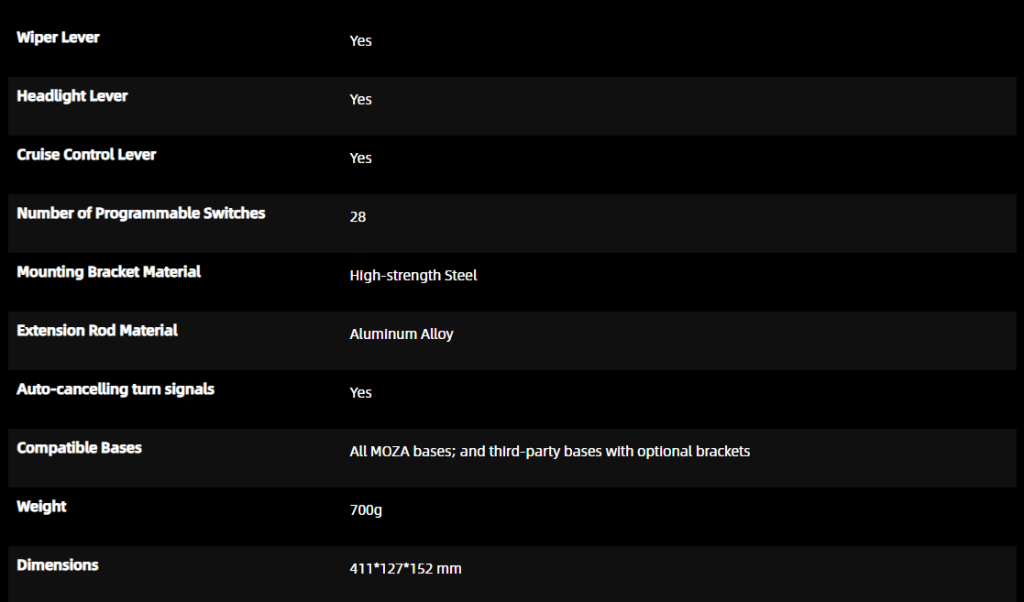Click the Wiper Lever row label
The image size is (1024, 602).
pyautogui.click(x=58, y=38)
